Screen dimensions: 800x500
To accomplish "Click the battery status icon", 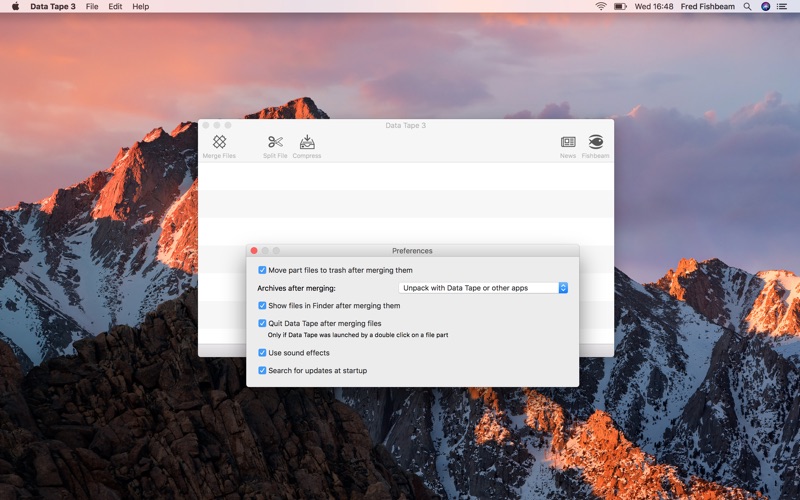I will click(620, 7).
